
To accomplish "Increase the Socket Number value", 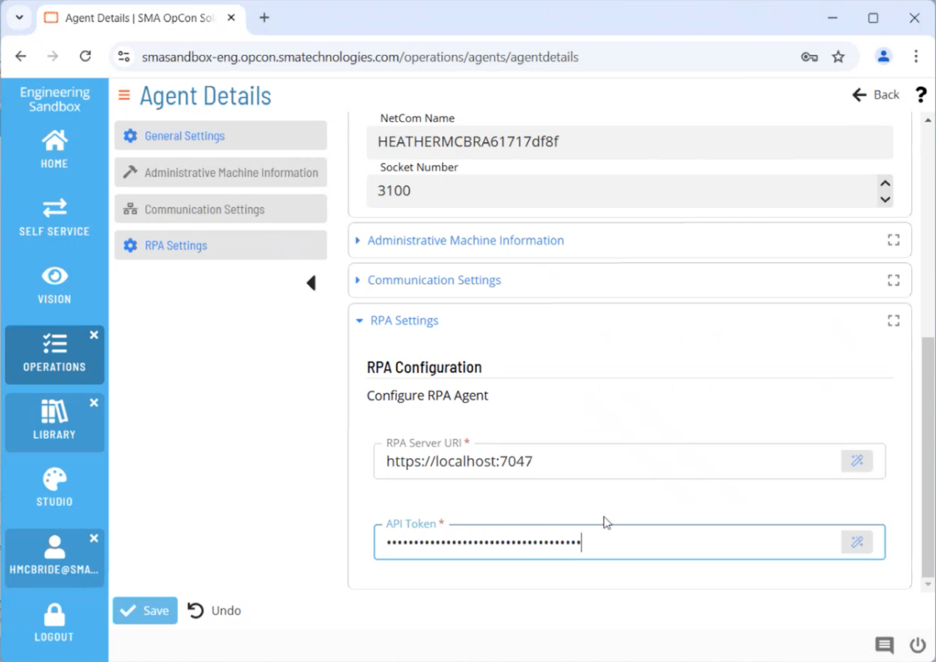I will tap(885, 183).
